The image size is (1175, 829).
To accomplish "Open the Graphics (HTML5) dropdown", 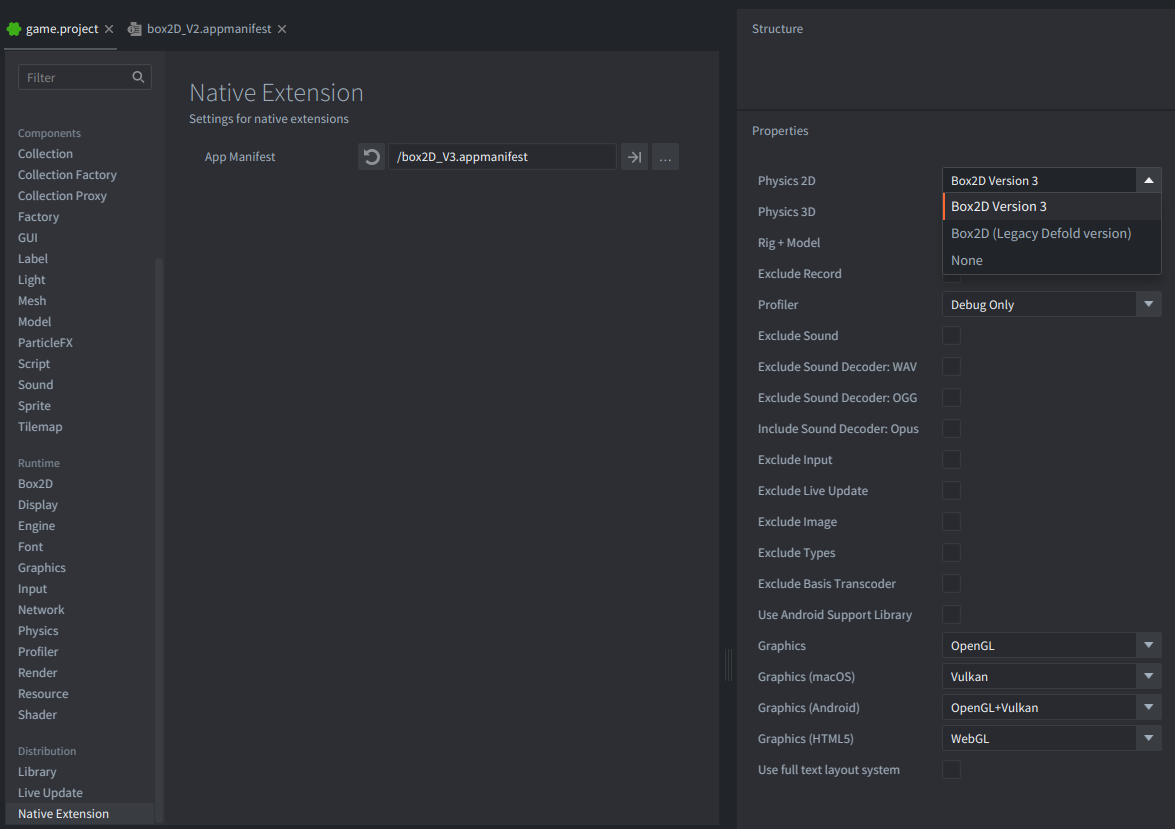I will (x=1051, y=738).
